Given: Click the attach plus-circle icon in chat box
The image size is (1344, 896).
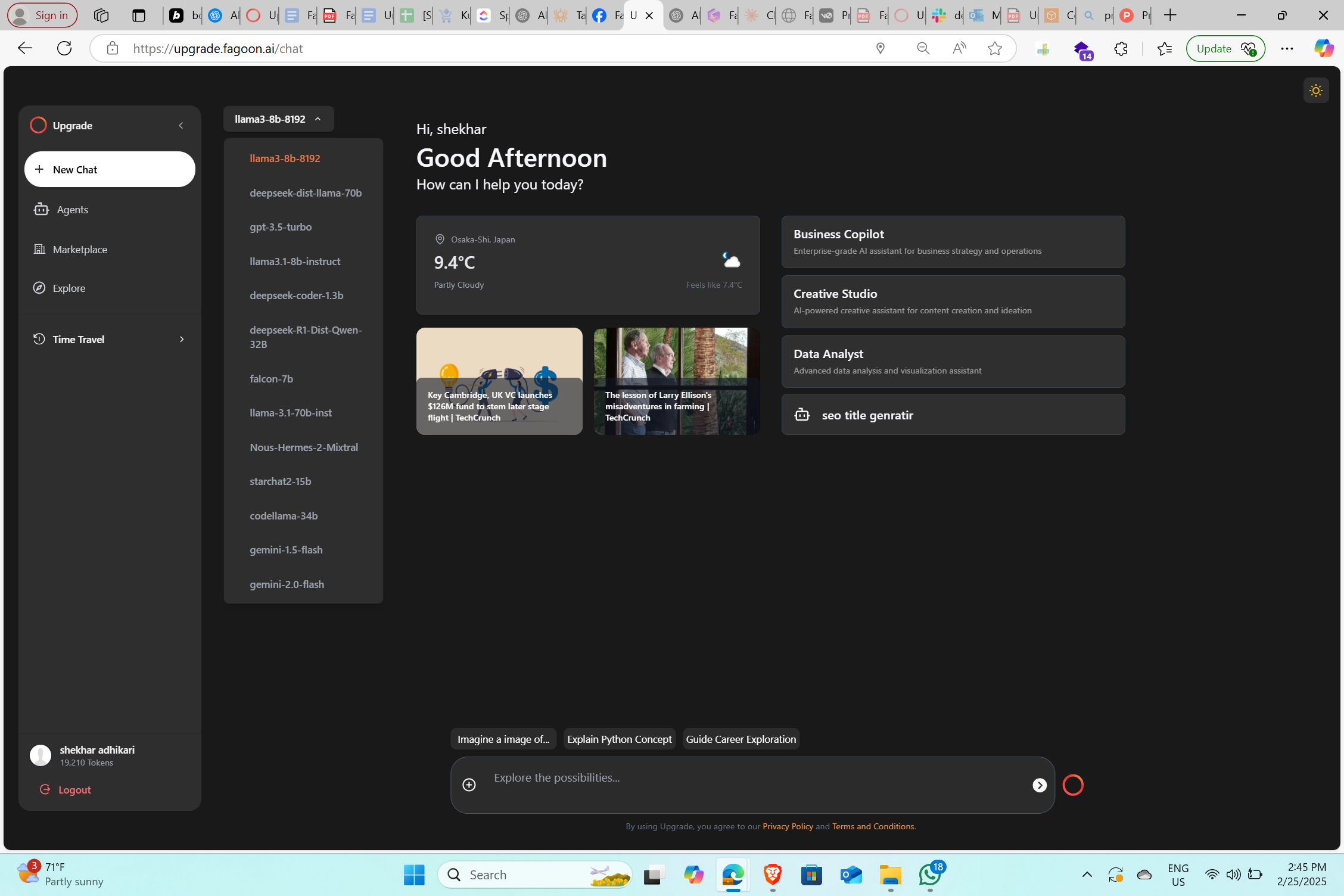Looking at the screenshot, I should click(469, 785).
